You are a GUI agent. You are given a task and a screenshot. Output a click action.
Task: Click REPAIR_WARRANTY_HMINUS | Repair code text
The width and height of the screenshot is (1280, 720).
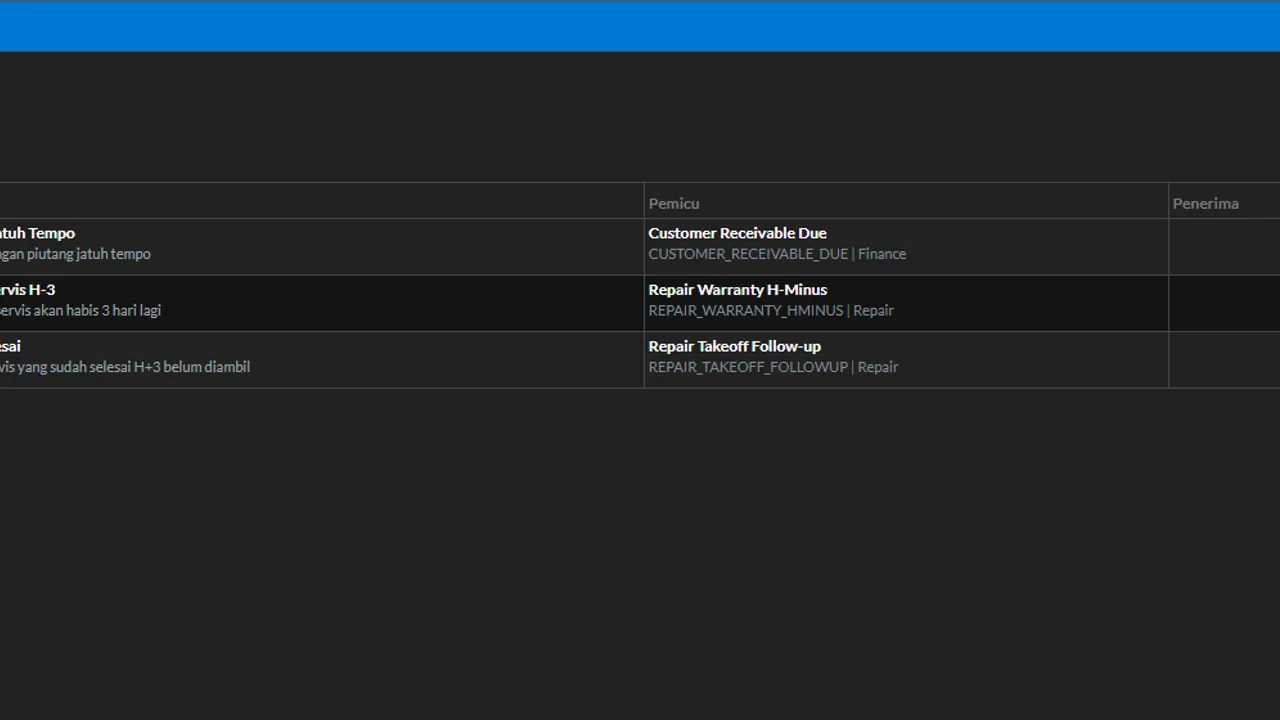(771, 311)
